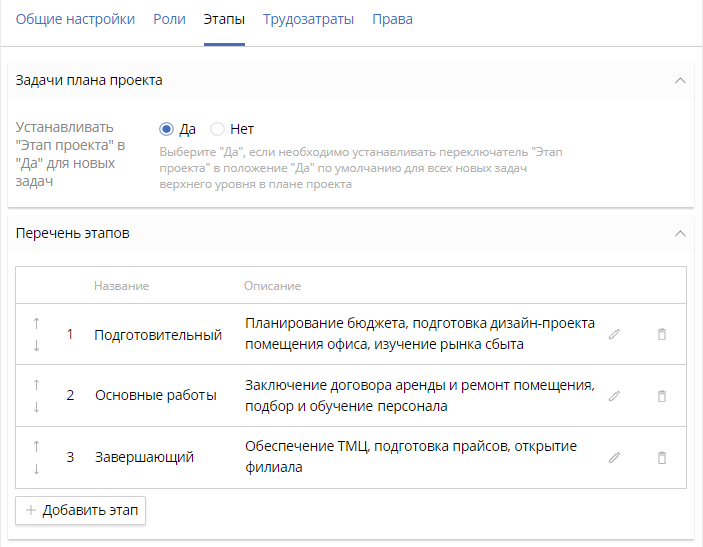This screenshot has height=547, width=703.
Task: Collapse the Задачи плана проекта section
Action: (680, 80)
